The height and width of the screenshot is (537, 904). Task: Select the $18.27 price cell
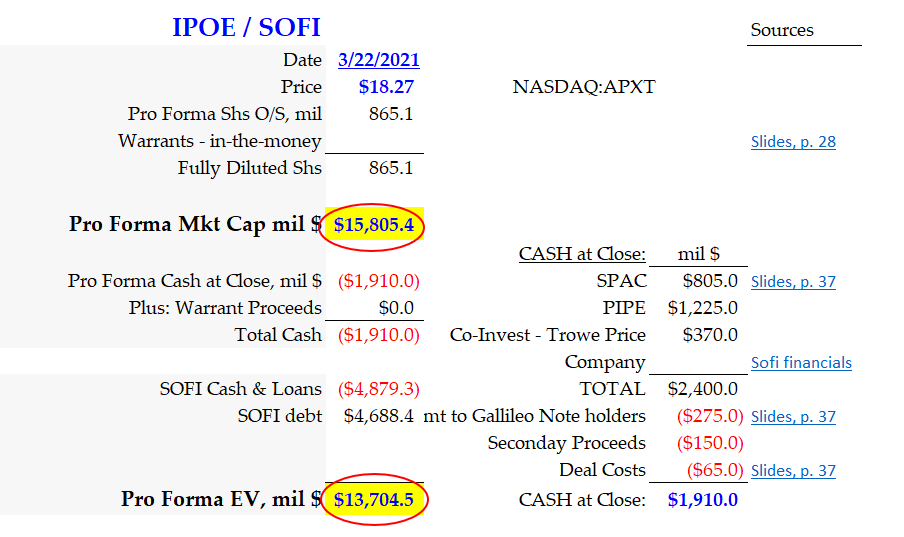point(386,87)
